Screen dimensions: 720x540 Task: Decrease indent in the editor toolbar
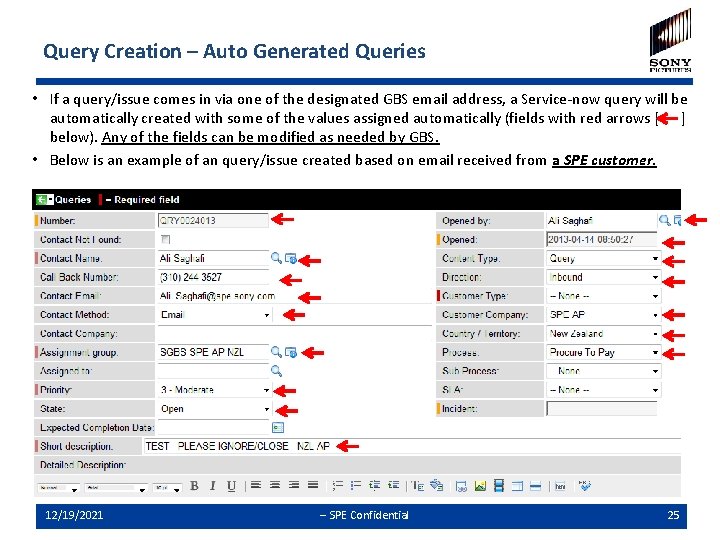click(374, 485)
